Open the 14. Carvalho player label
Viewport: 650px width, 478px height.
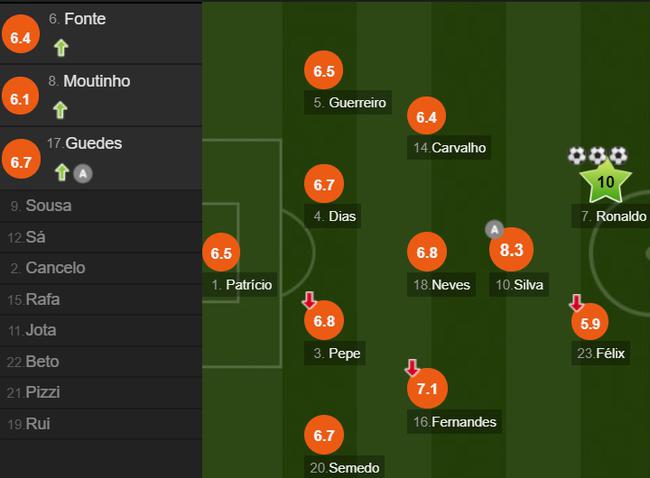click(449, 148)
